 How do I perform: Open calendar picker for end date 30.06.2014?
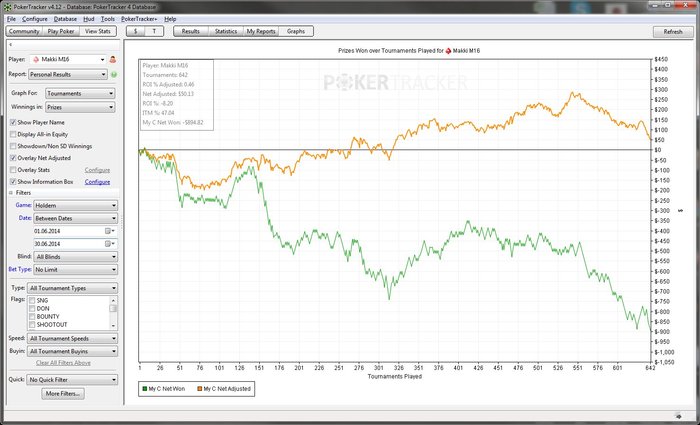[109, 244]
